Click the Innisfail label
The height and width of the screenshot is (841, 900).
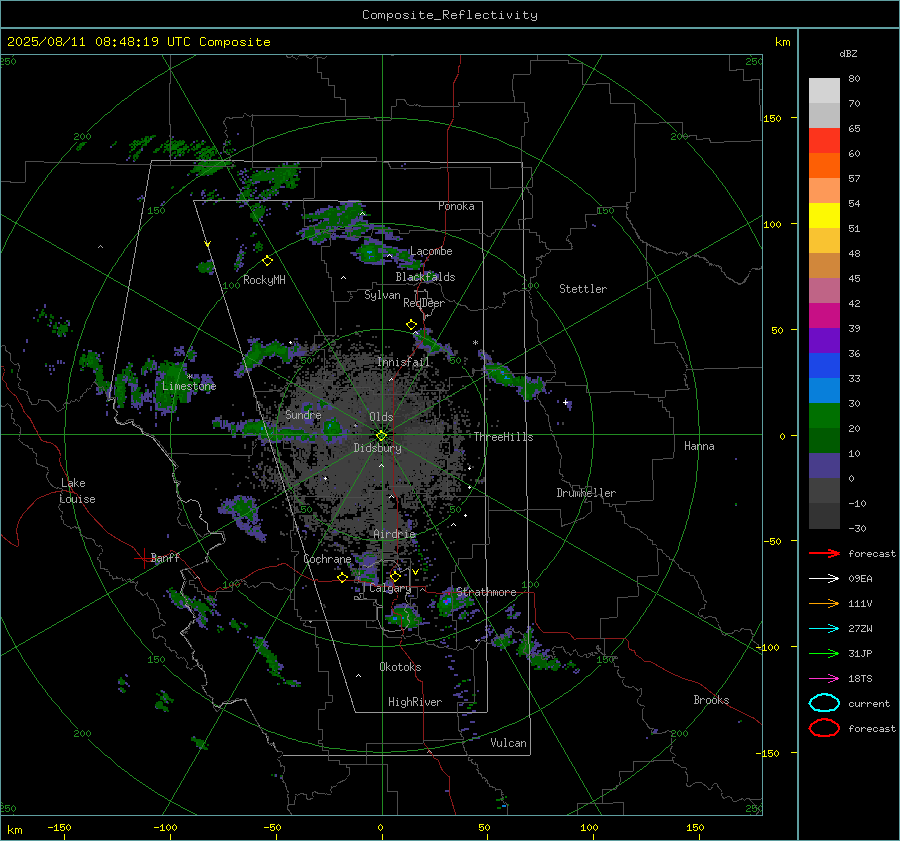tap(403, 362)
